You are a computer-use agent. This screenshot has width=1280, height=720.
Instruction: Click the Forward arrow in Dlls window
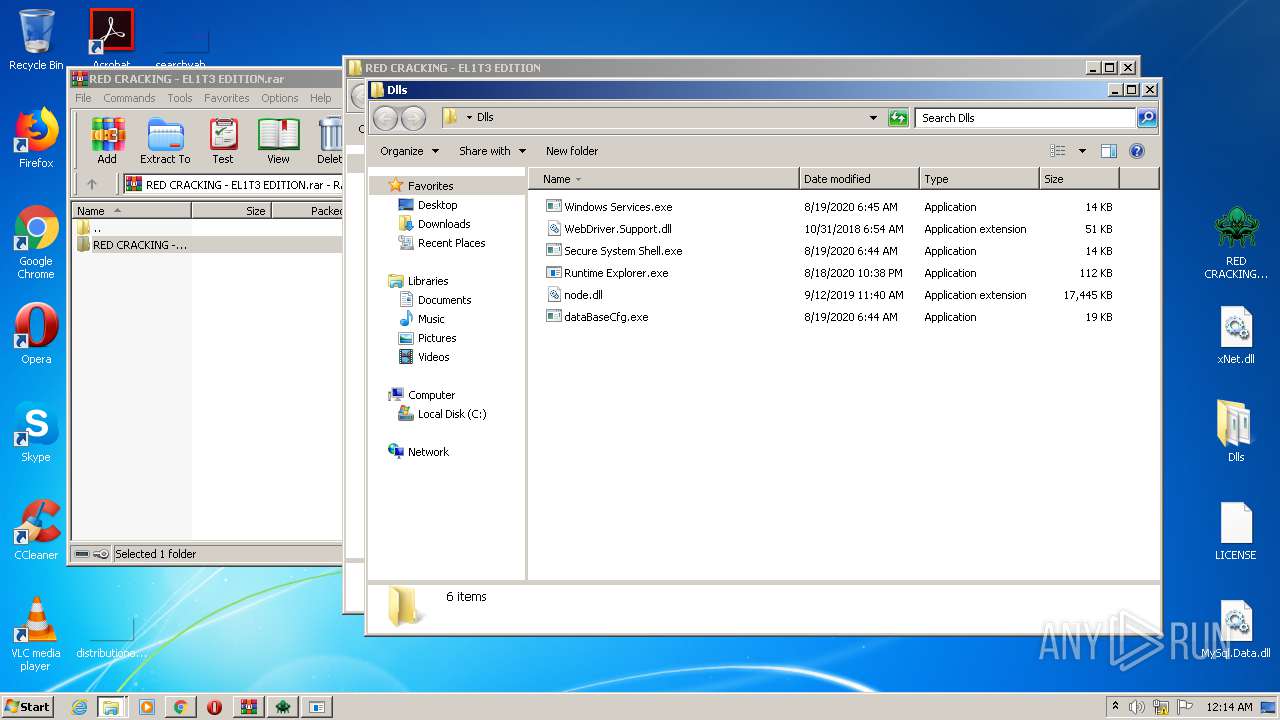(x=413, y=118)
